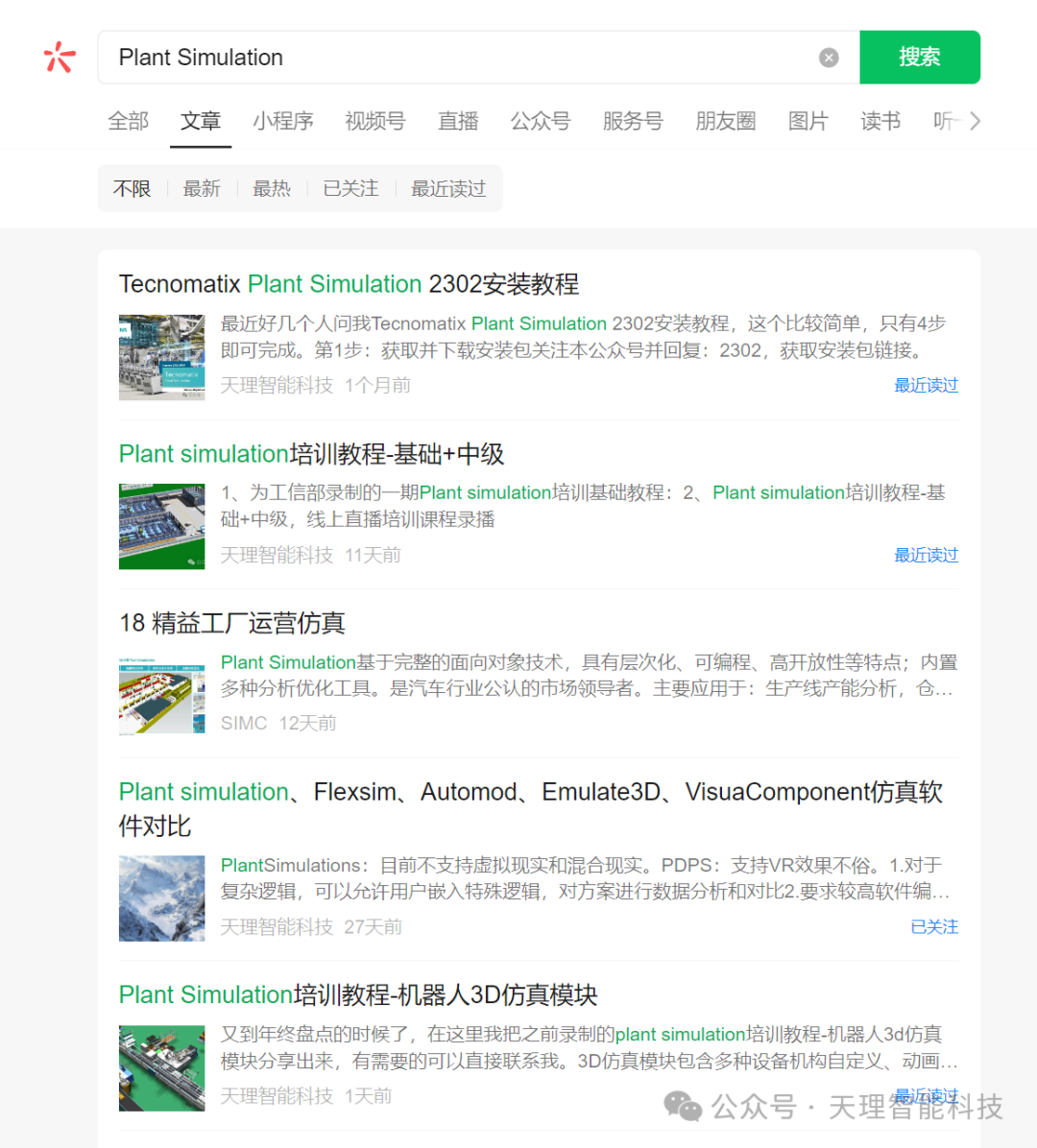Select the 读书 tab
The width and height of the screenshot is (1037, 1148).
point(880,121)
